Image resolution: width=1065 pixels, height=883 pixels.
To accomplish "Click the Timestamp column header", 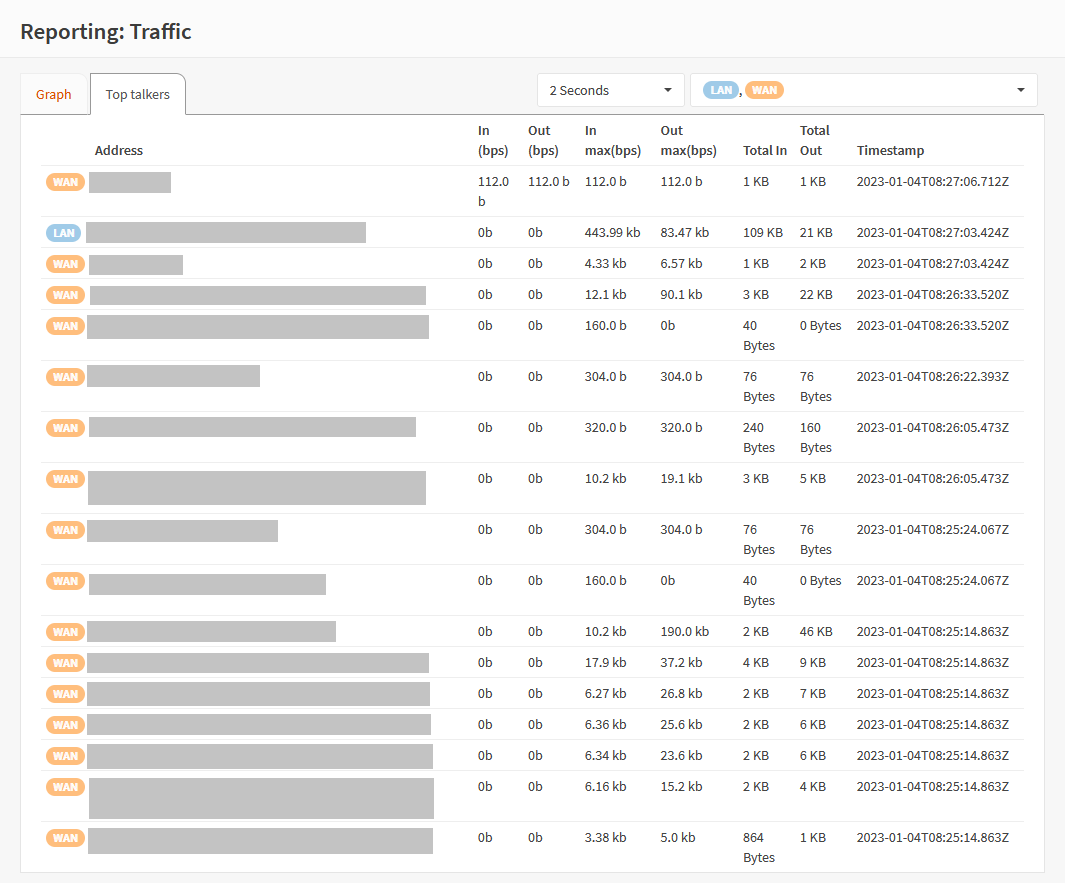I will point(890,151).
